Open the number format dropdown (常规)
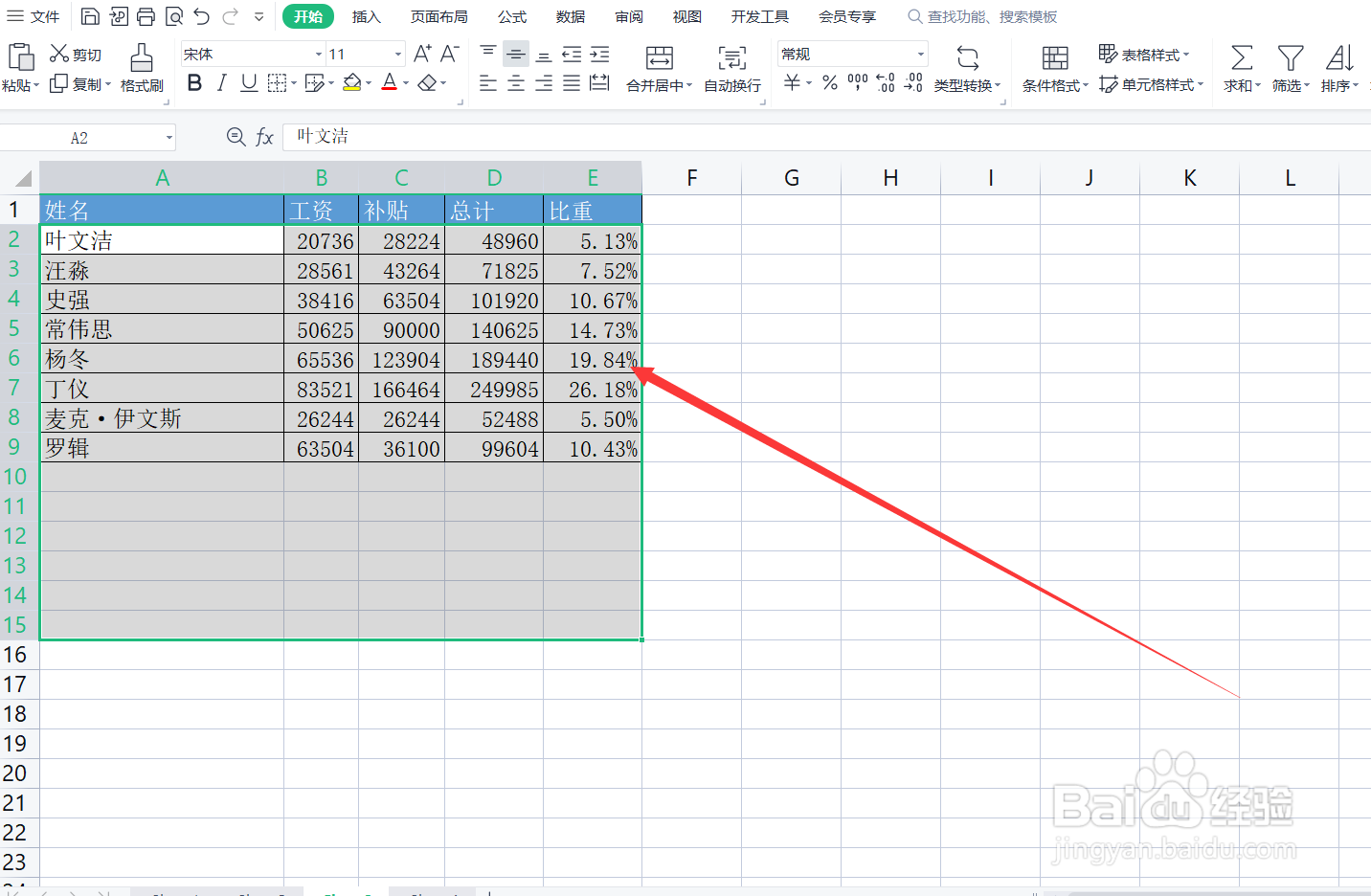Image resolution: width=1371 pixels, height=896 pixels. point(921,55)
